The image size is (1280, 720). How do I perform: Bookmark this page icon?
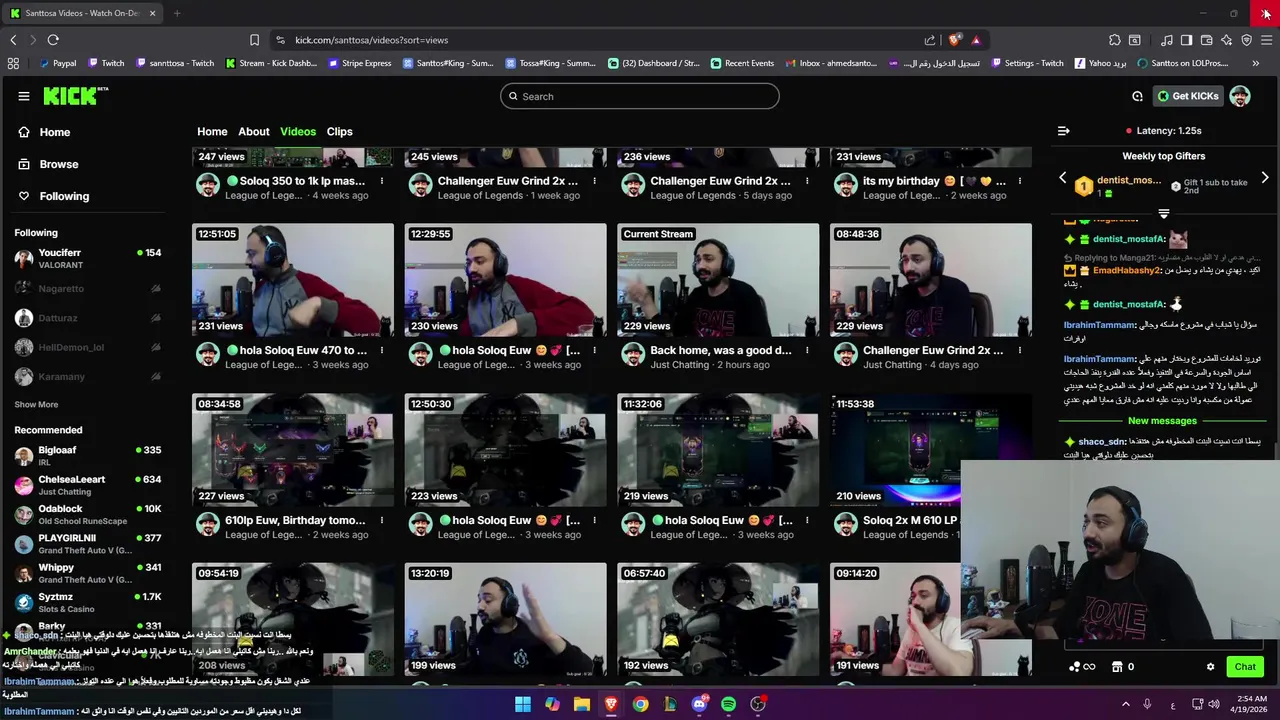(x=254, y=40)
